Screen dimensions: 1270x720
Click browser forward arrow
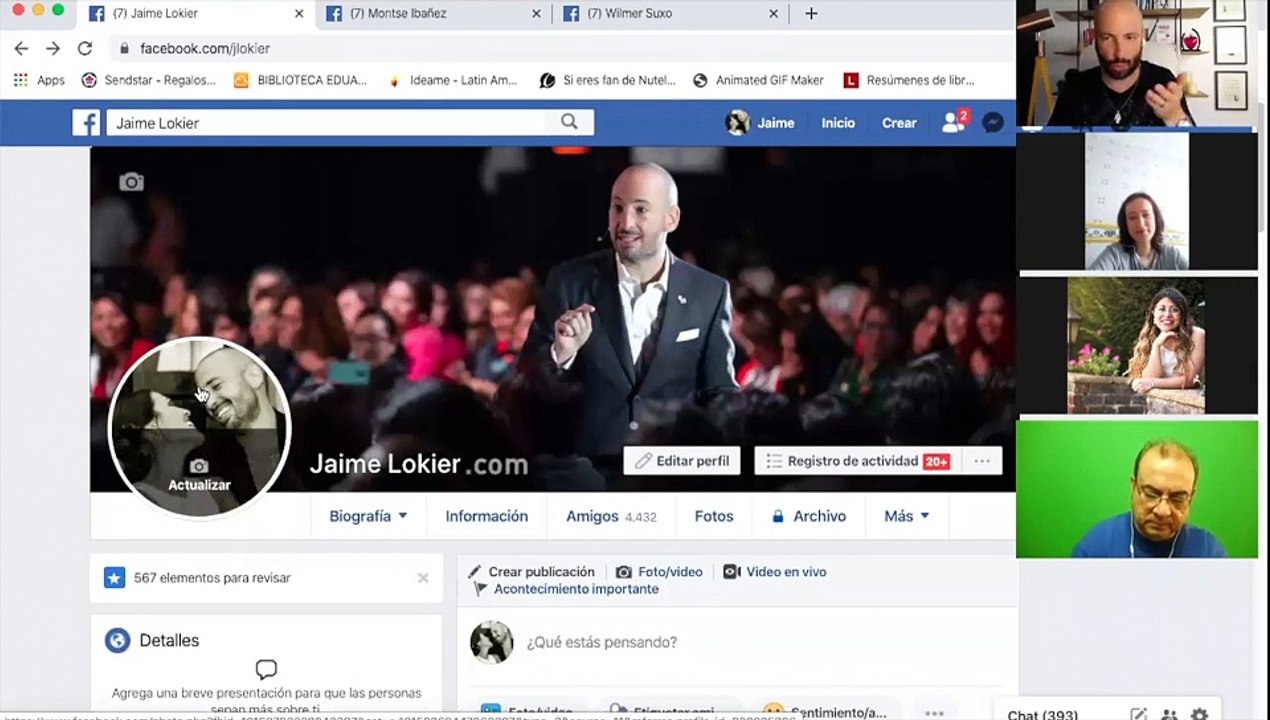coord(53,48)
